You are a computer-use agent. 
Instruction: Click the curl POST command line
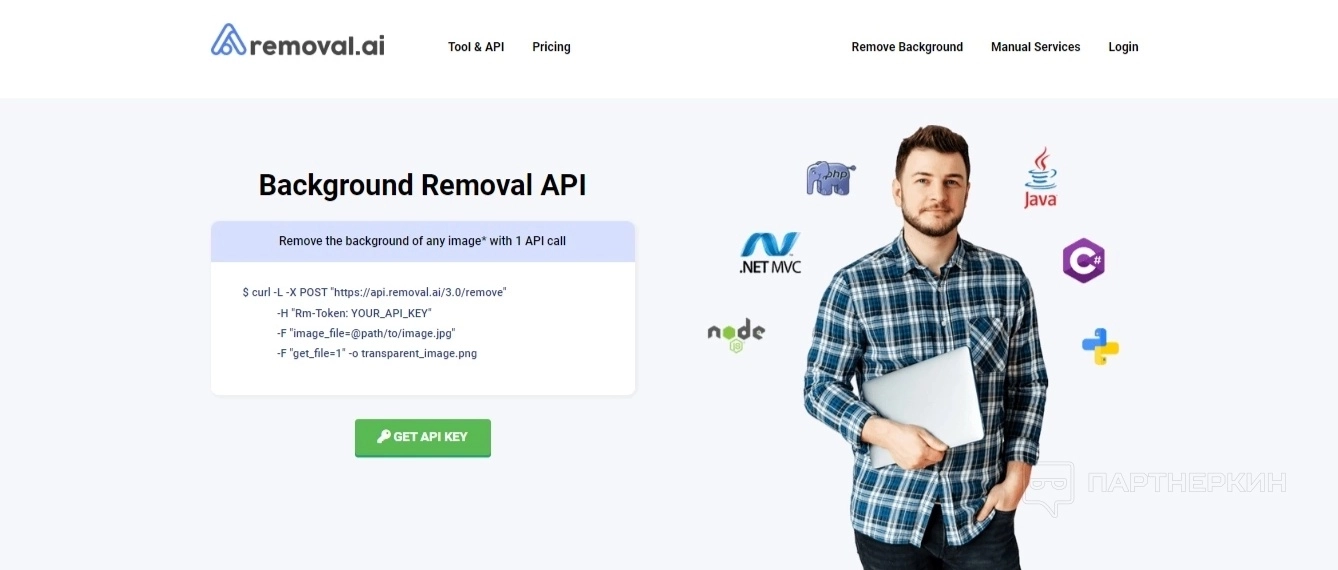coord(375,292)
